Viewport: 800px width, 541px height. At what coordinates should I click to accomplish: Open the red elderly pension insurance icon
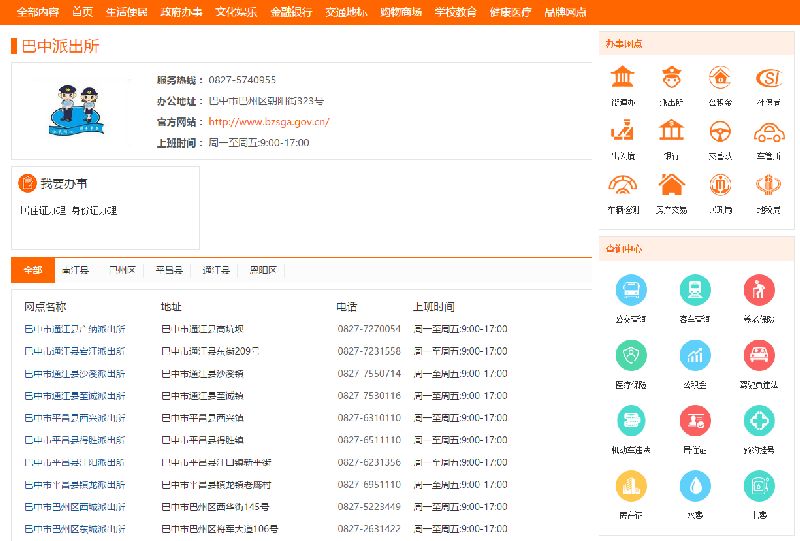pyautogui.click(x=759, y=290)
